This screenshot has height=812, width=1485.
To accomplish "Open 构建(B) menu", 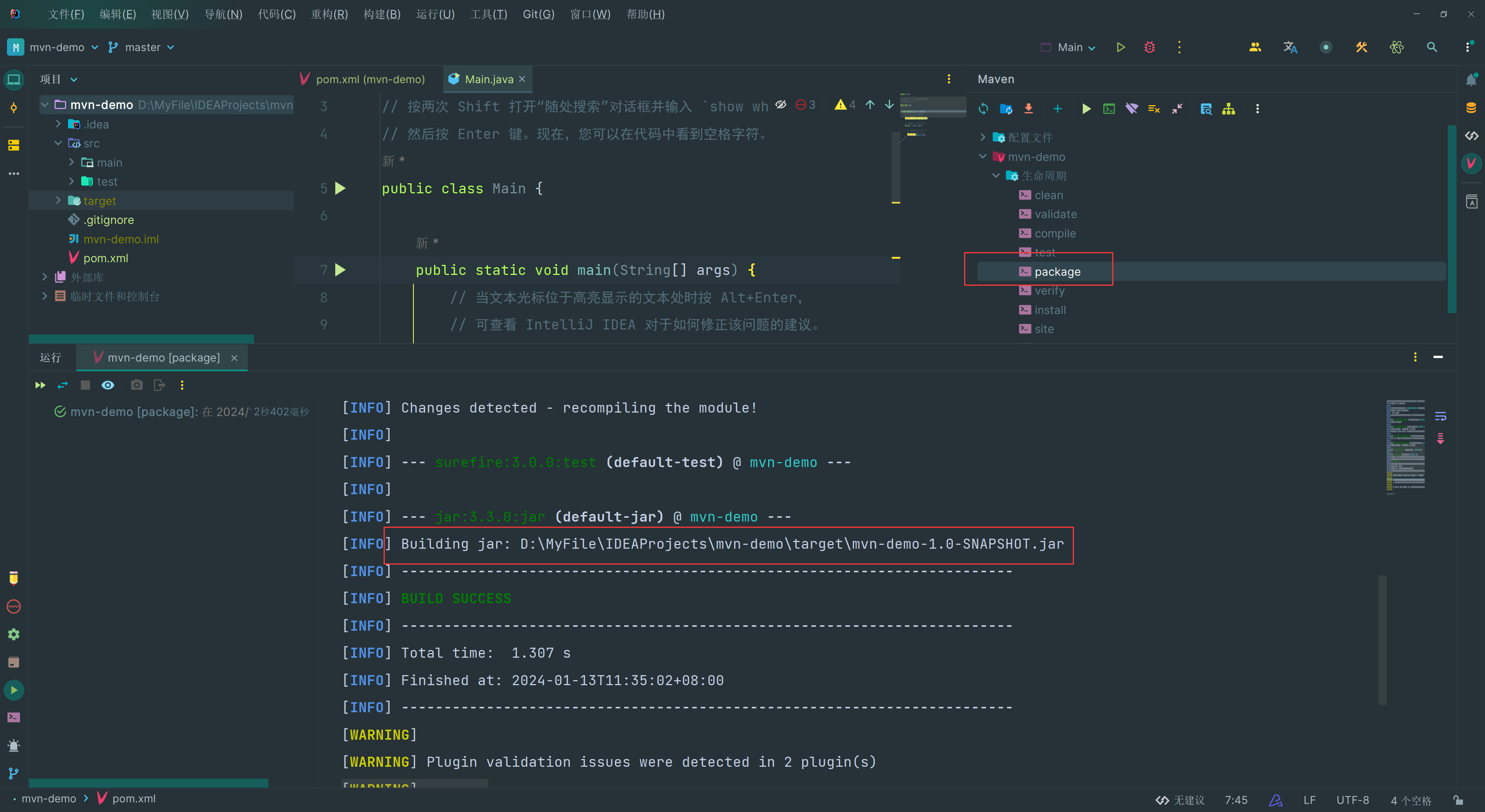I will pyautogui.click(x=382, y=14).
